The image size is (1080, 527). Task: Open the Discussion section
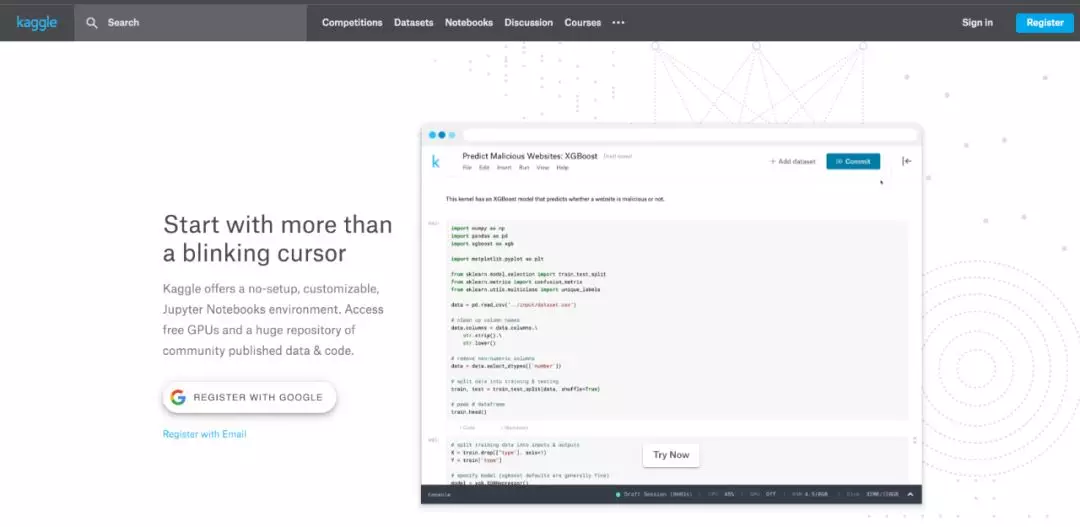[528, 23]
